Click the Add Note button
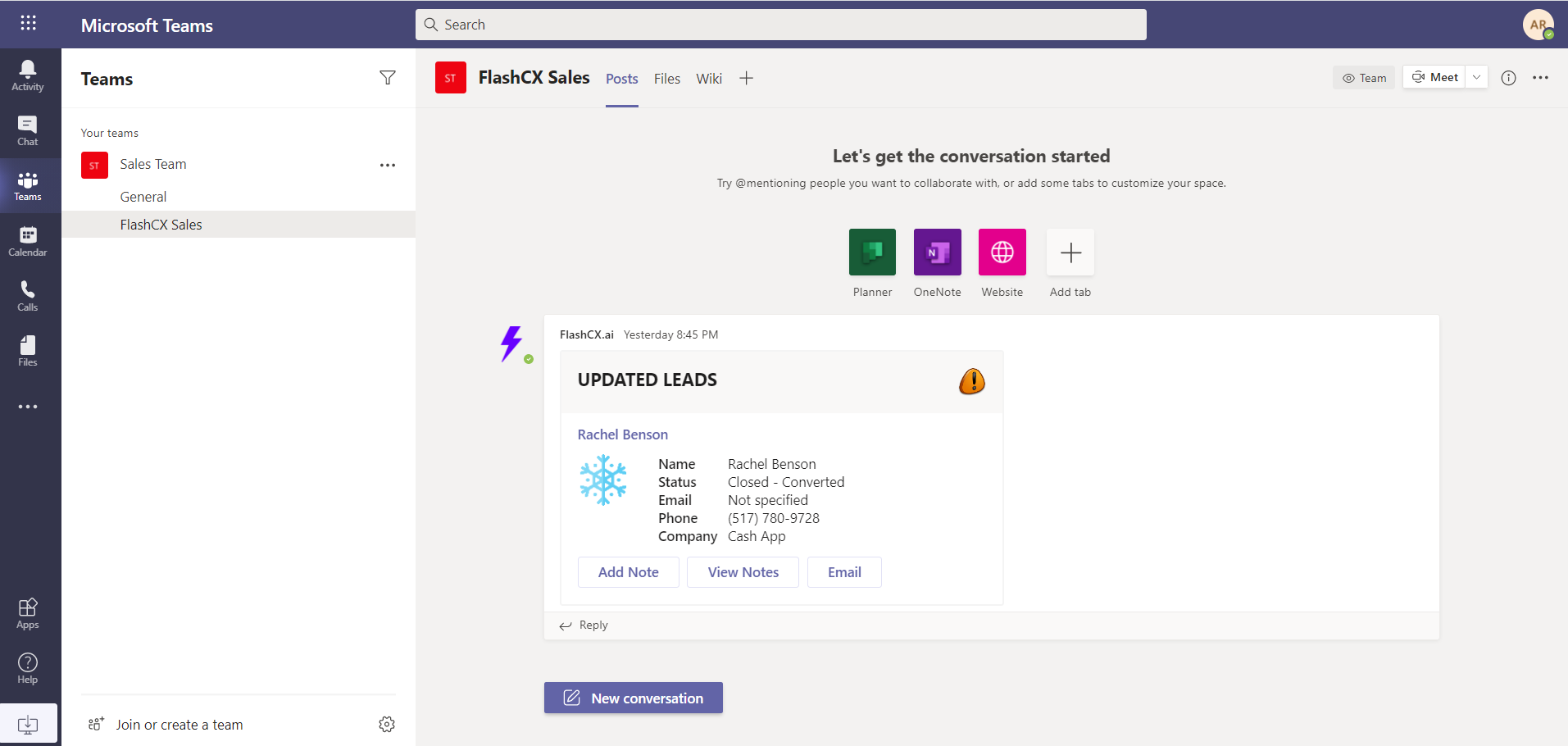The width and height of the screenshot is (1568, 746). pyautogui.click(x=629, y=572)
